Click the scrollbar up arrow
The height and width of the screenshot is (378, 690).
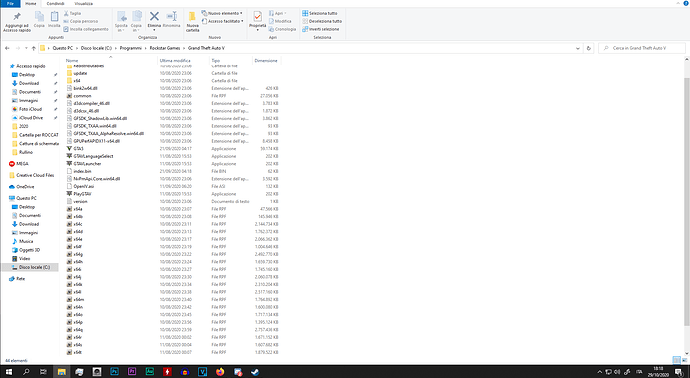686,59
